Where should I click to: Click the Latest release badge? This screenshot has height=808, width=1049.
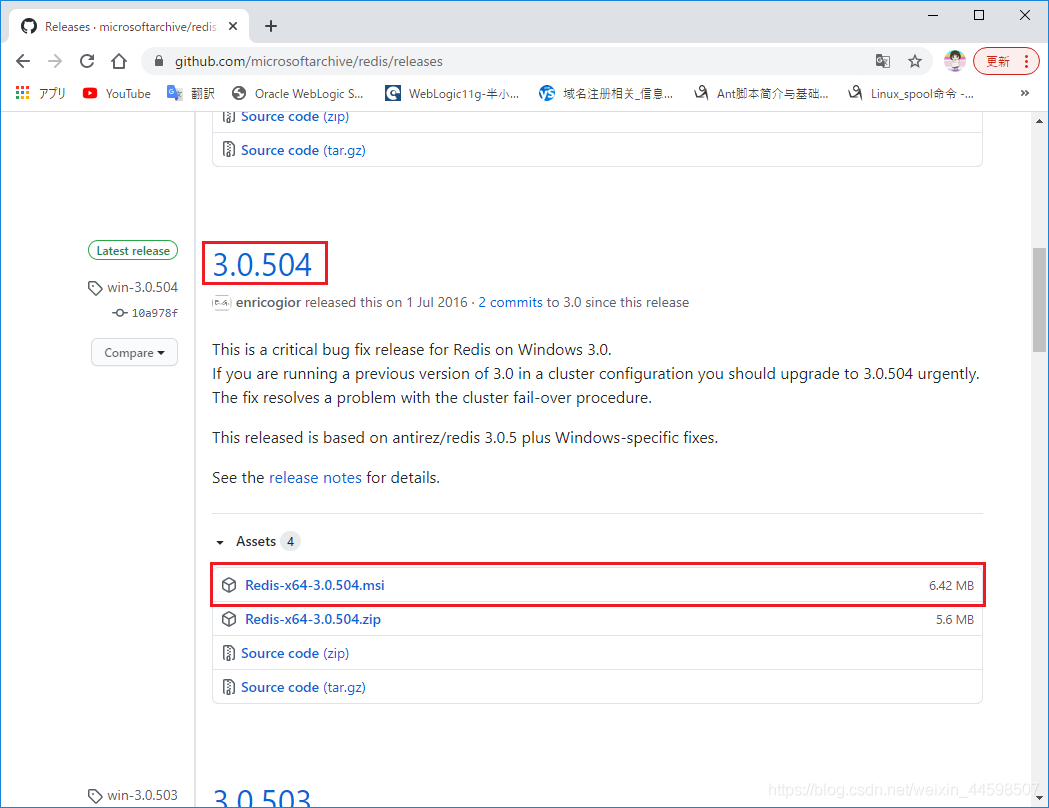[133, 251]
